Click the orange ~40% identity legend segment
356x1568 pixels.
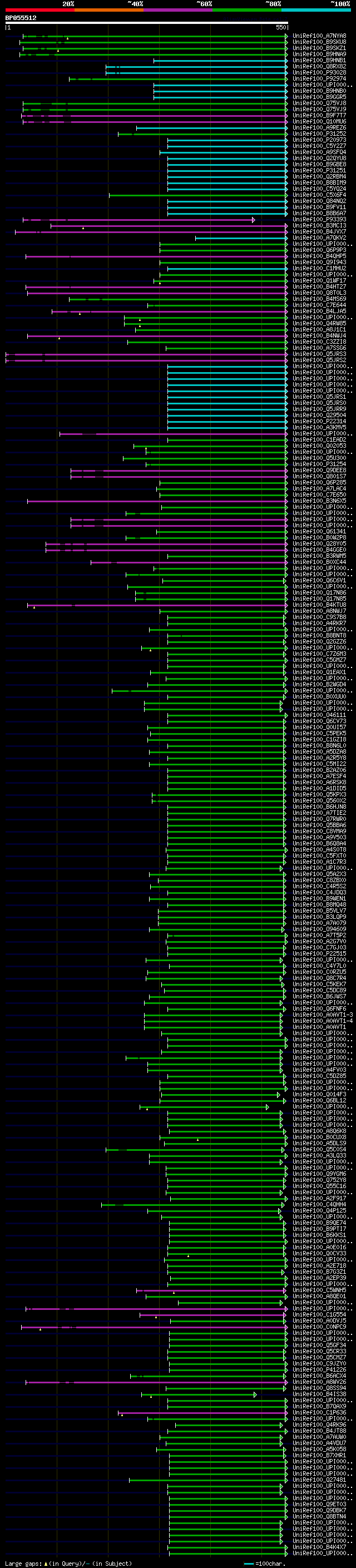109,10
